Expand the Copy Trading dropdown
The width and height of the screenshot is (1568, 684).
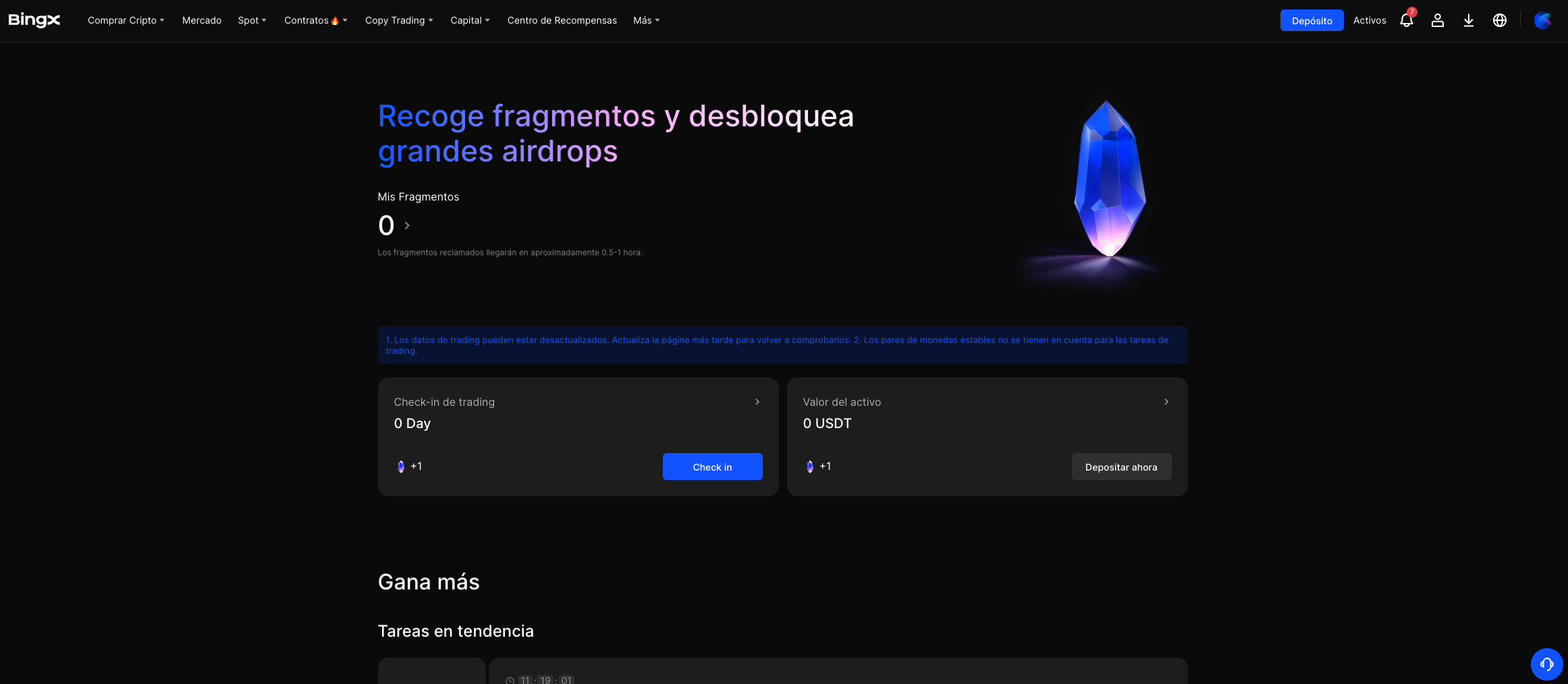399,20
